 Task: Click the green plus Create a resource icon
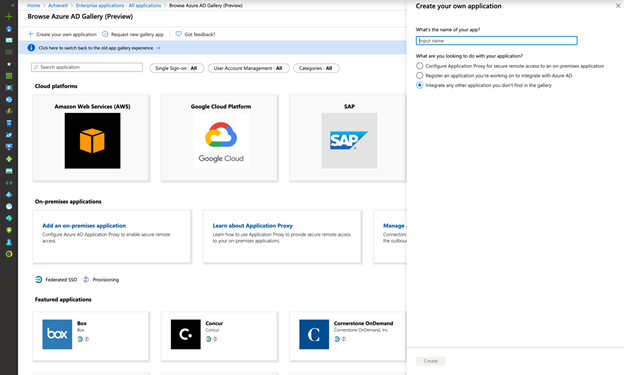pos(9,17)
